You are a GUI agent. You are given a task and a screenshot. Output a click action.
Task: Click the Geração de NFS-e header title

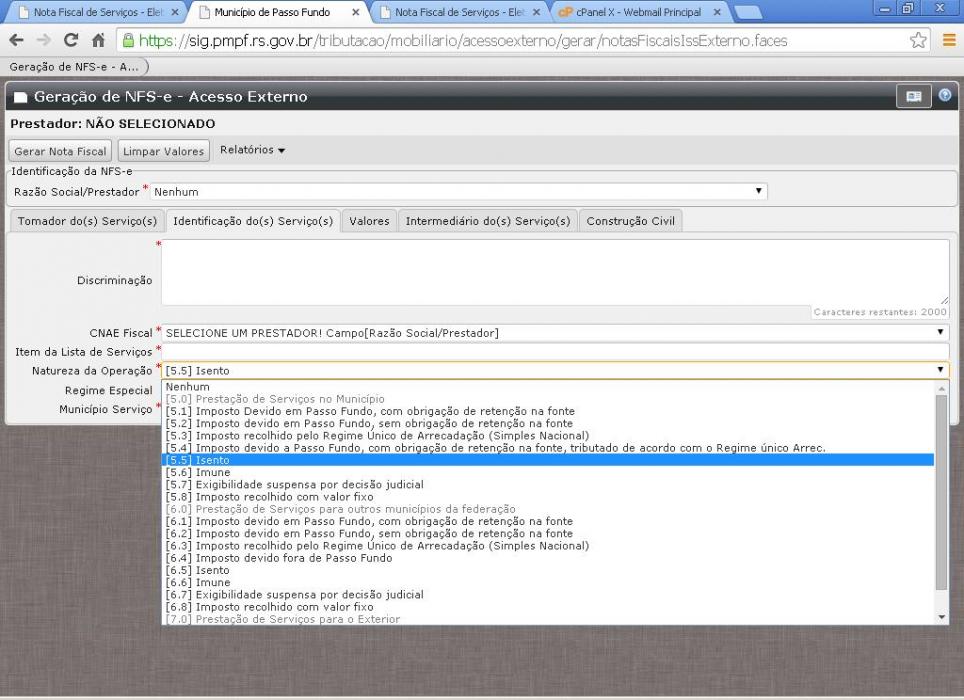coord(170,96)
